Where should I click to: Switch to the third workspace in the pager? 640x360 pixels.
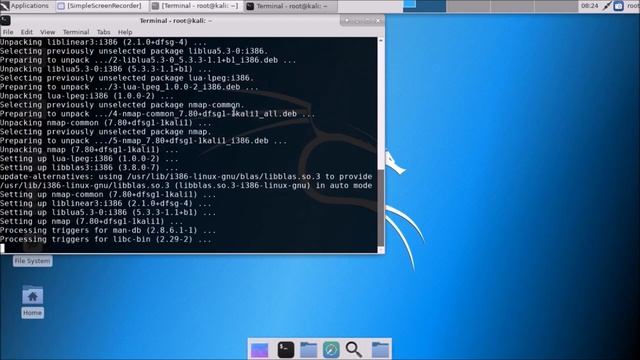(x=512, y=6)
